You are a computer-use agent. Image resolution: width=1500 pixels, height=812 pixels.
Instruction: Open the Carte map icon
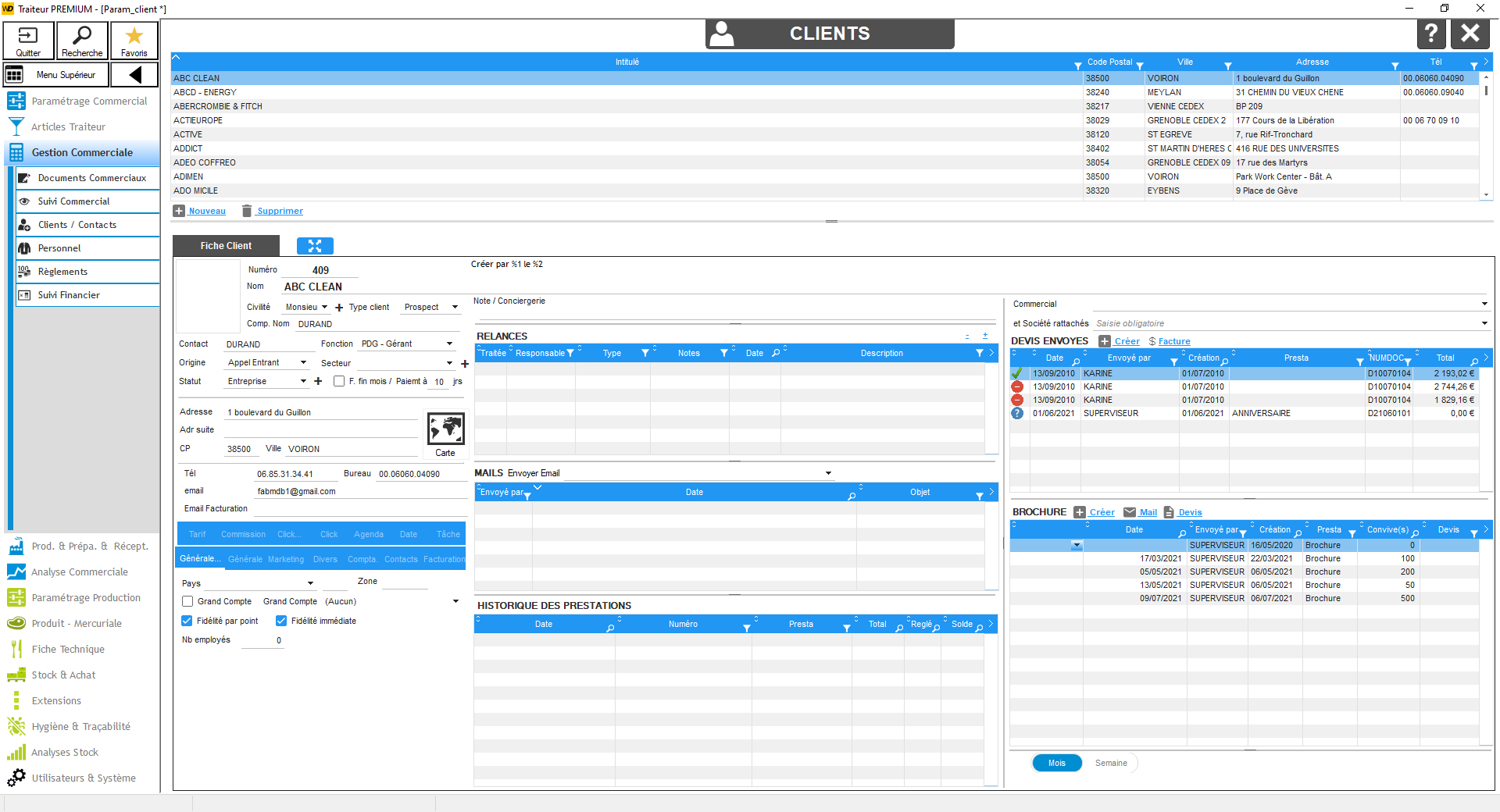coord(445,430)
